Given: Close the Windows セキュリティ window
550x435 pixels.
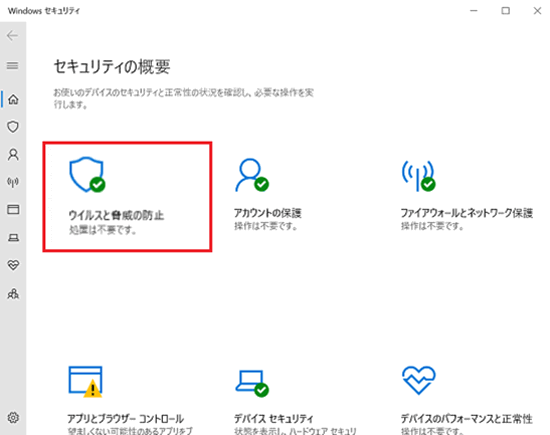Looking at the screenshot, I should (537, 11).
